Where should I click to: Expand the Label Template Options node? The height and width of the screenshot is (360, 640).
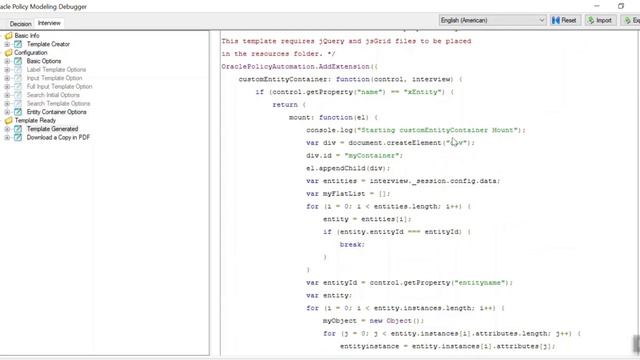7,70
